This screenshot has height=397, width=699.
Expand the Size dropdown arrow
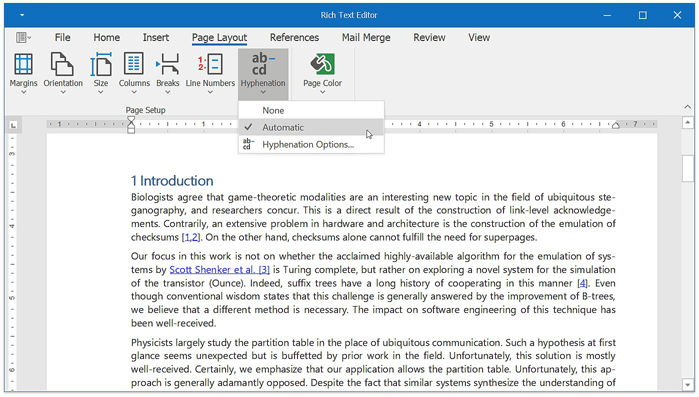[x=101, y=92]
